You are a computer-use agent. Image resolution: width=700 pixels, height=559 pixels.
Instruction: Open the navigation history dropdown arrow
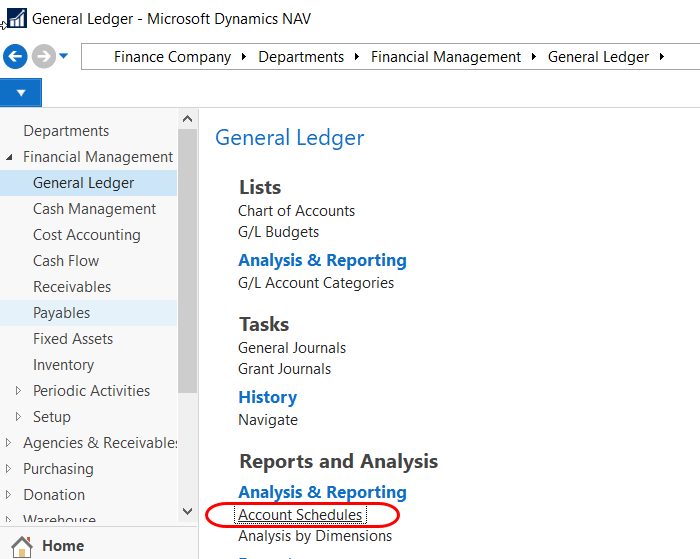coord(64,56)
